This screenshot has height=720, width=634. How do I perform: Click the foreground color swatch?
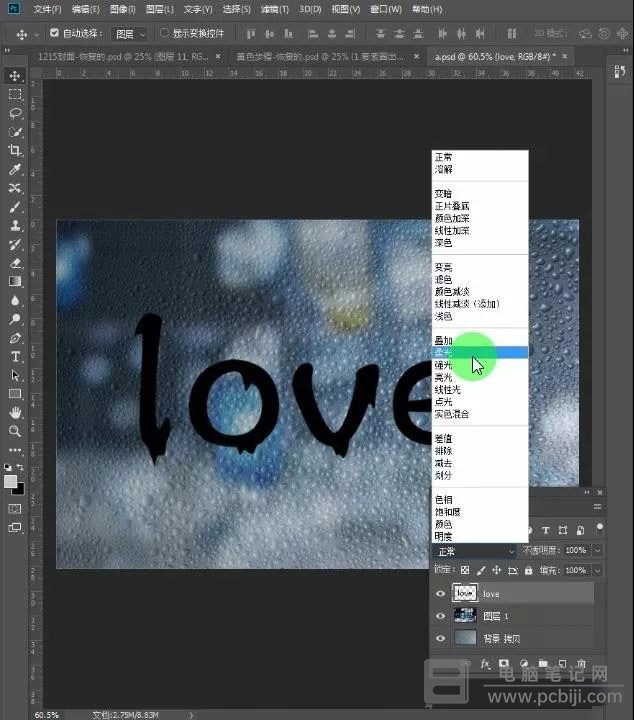click(10, 481)
